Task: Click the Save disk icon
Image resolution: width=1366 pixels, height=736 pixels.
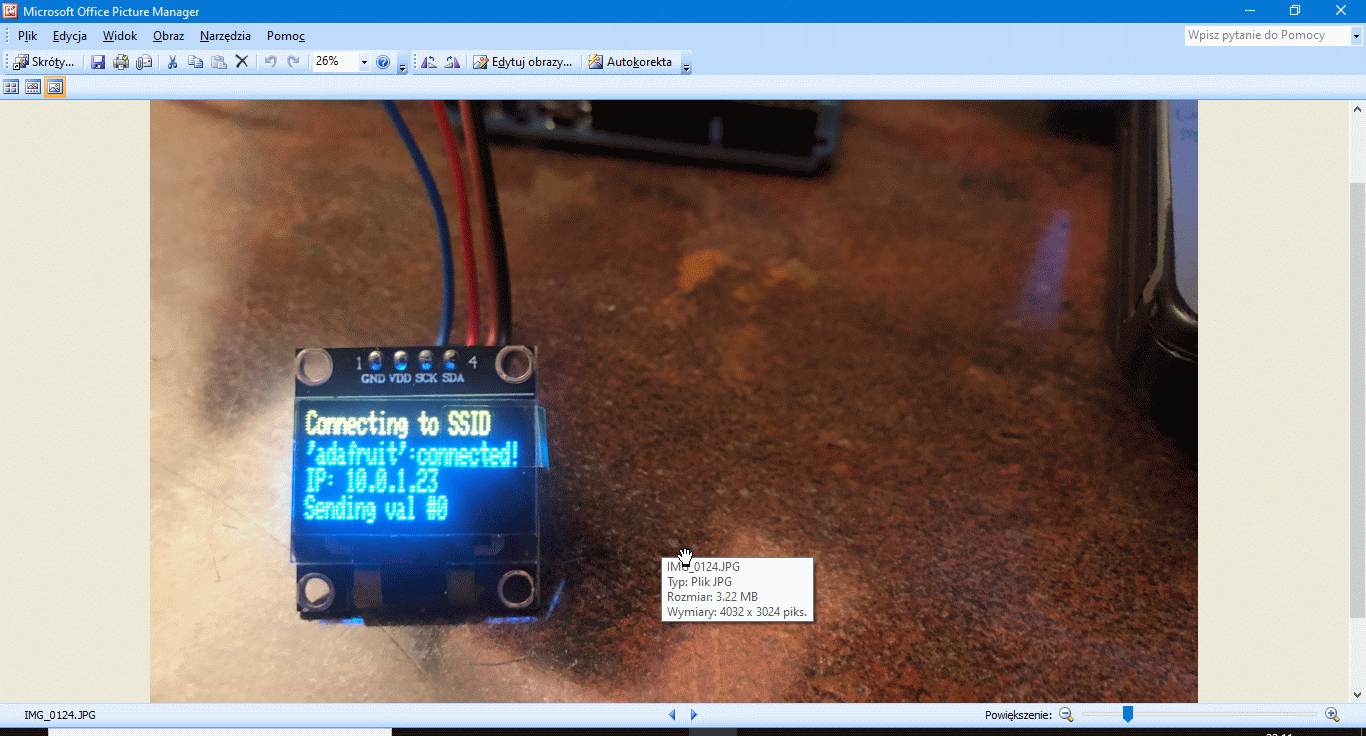Action: click(98, 62)
